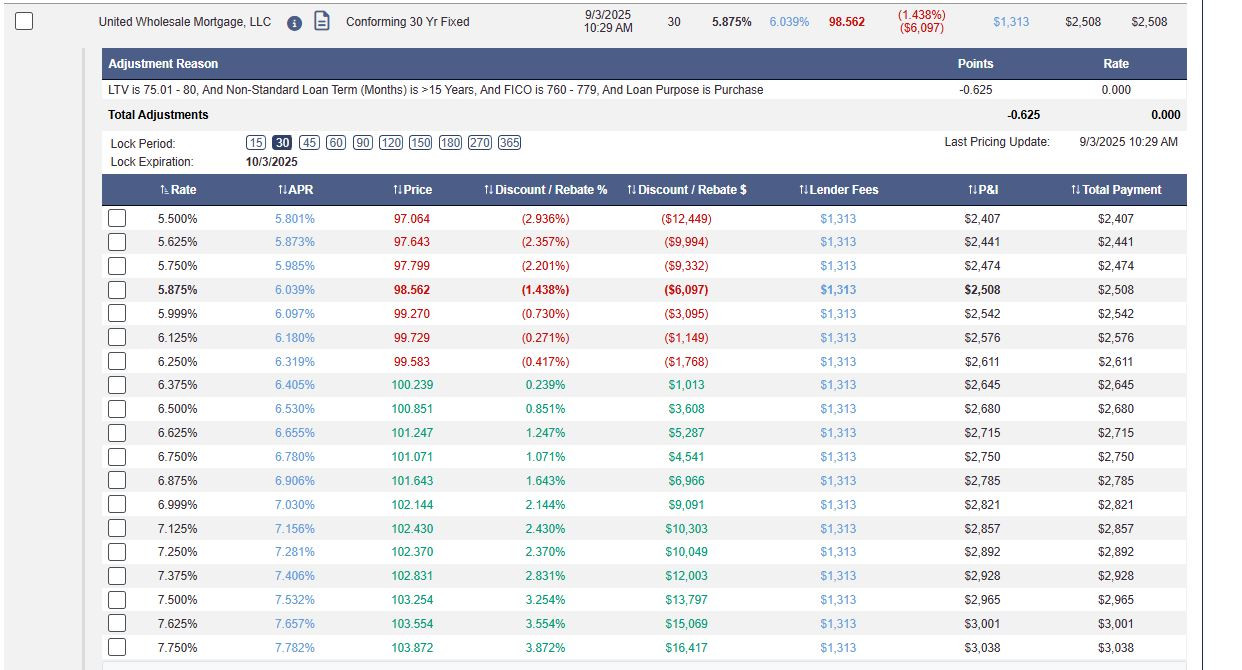
Task: Choose the 30 day lock period
Action: tap(282, 143)
